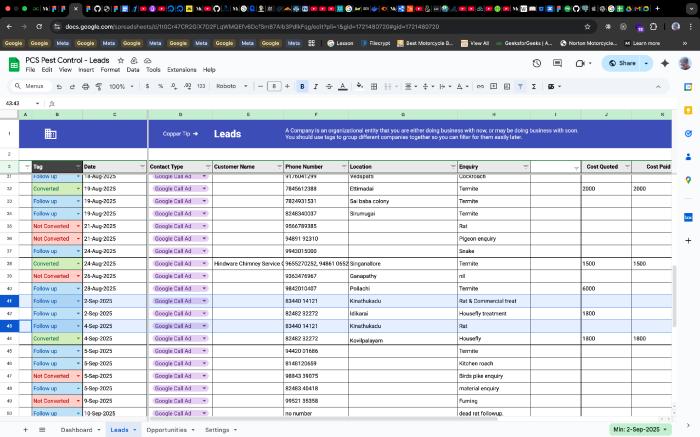Switch to the Opportunities sheet tab
Image resolution: width=700 pixels, height=437 pixels.
click(167, 429)
